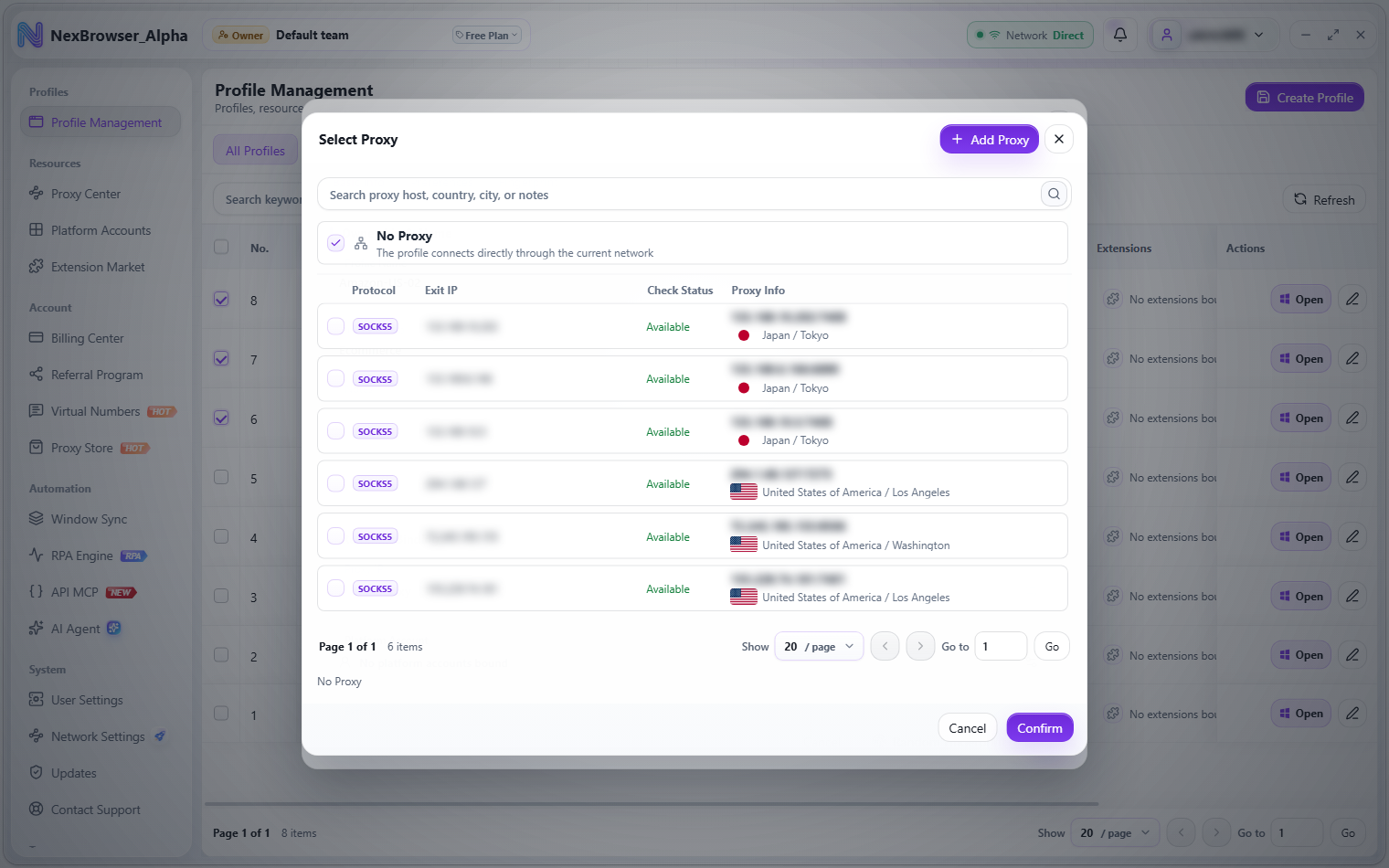Open Referral Program in the sidebar
Viewport: 1389px width, 868px height.
pyautogui.click(x=101, y=375)
